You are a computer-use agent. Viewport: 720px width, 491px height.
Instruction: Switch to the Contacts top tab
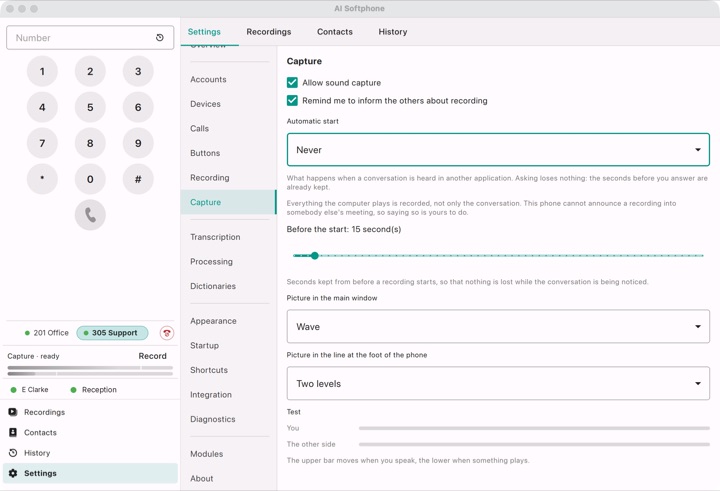click(335, 32)
